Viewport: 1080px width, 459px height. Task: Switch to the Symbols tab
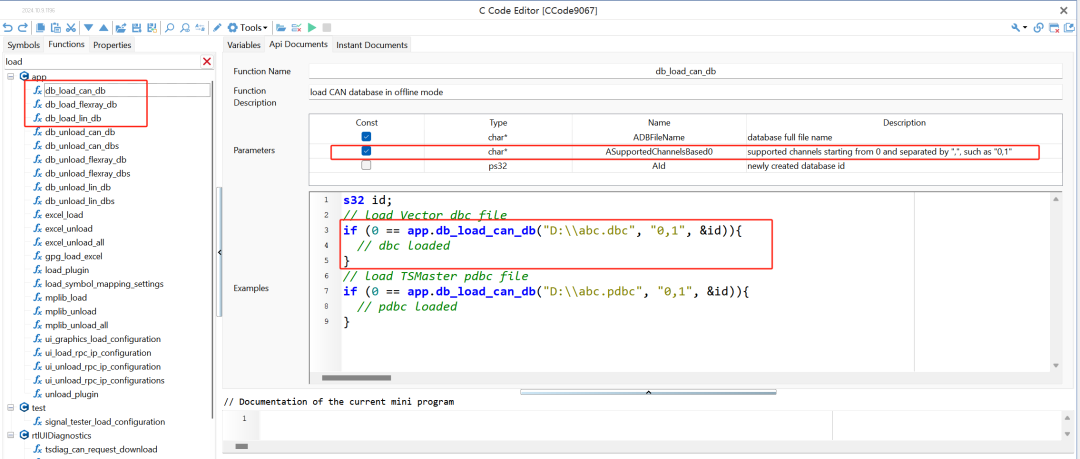click(23, 45)
